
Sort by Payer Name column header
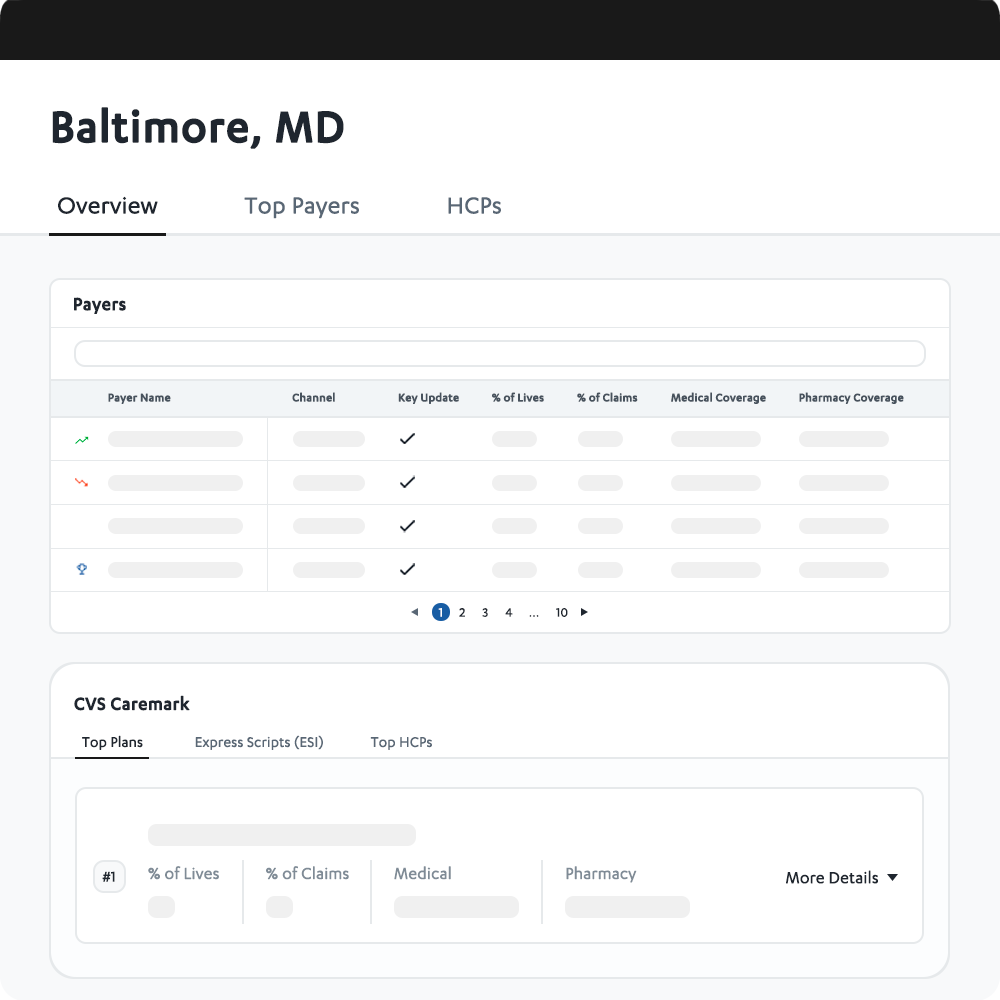pos(139,398)
